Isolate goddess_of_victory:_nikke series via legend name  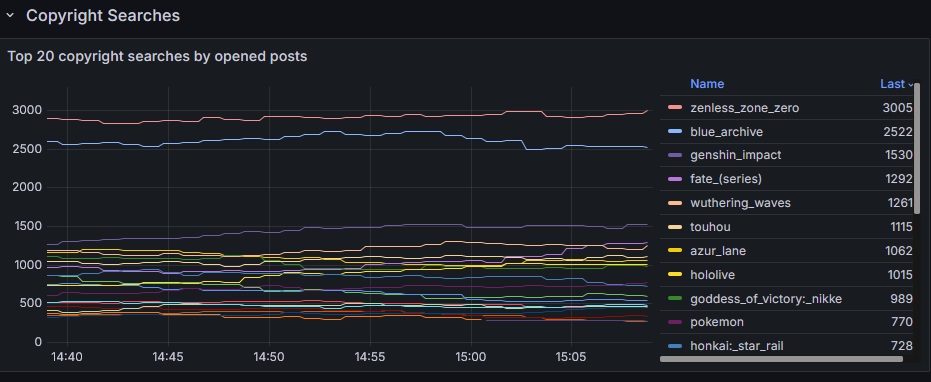[766, 298]
